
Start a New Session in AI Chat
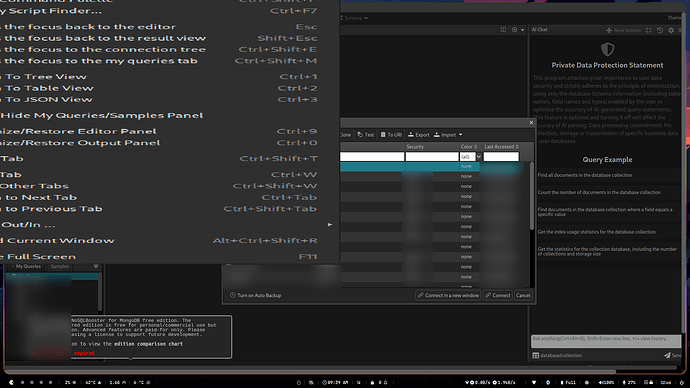624,30
